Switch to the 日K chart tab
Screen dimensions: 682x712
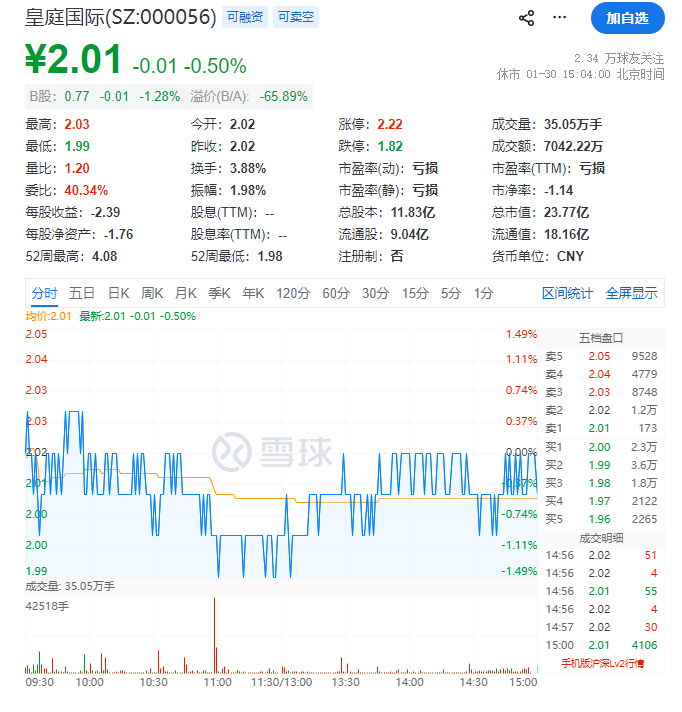click(x=118, y=293)
